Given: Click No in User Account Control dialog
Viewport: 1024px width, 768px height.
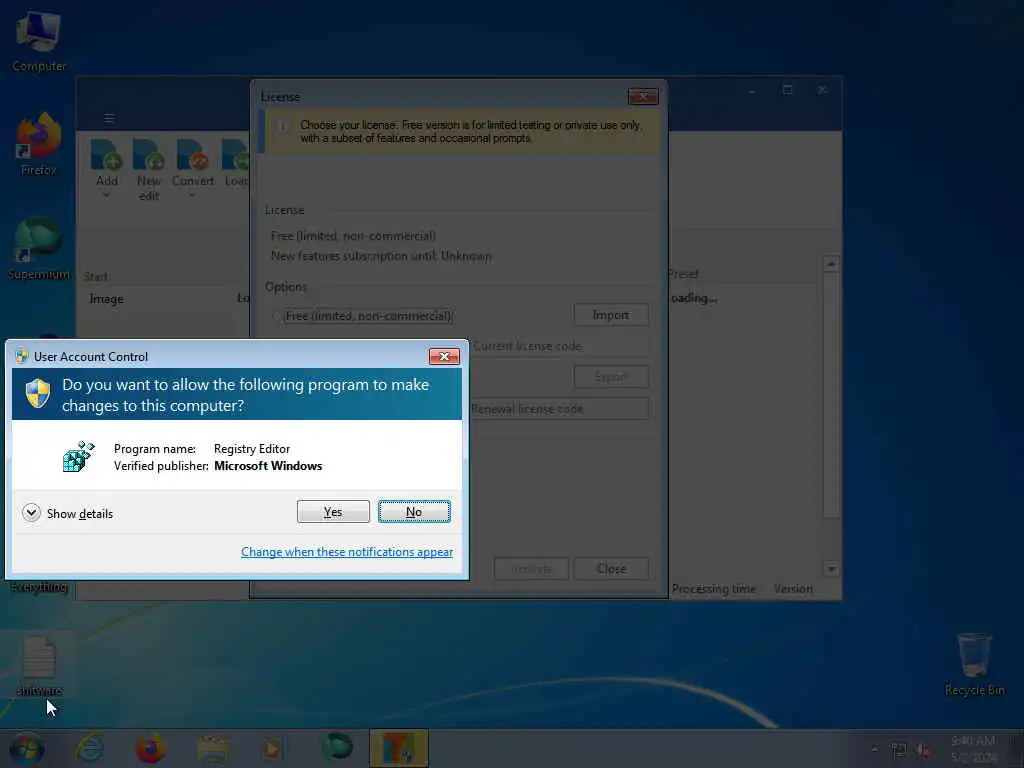Looking at the screenshot, I should pyautogui.click(x=414, y=511).
